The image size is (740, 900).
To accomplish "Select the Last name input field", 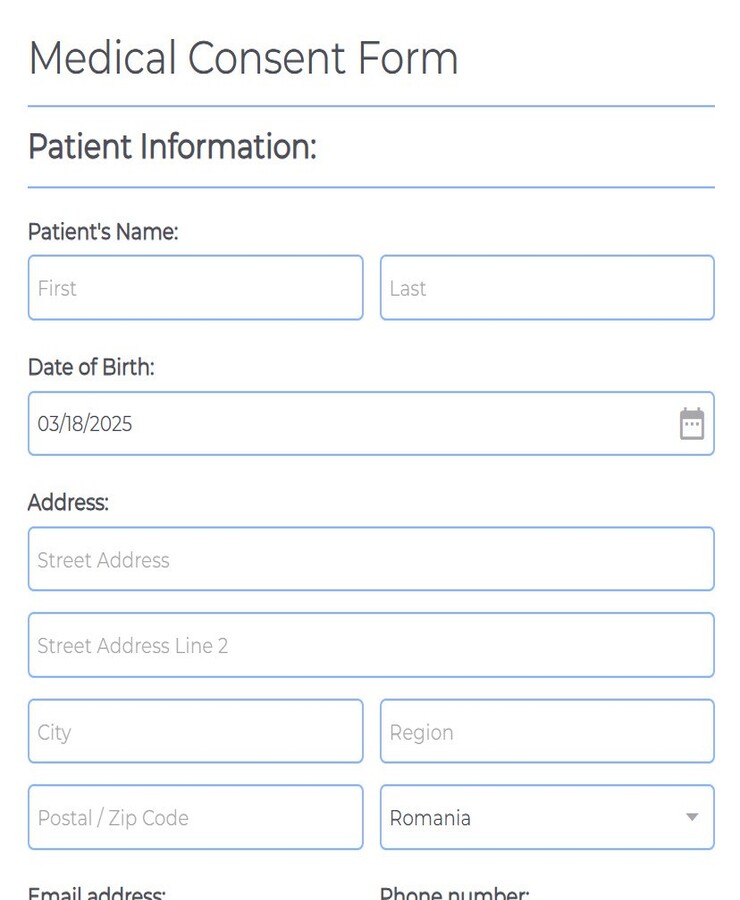I will (547, 288).
